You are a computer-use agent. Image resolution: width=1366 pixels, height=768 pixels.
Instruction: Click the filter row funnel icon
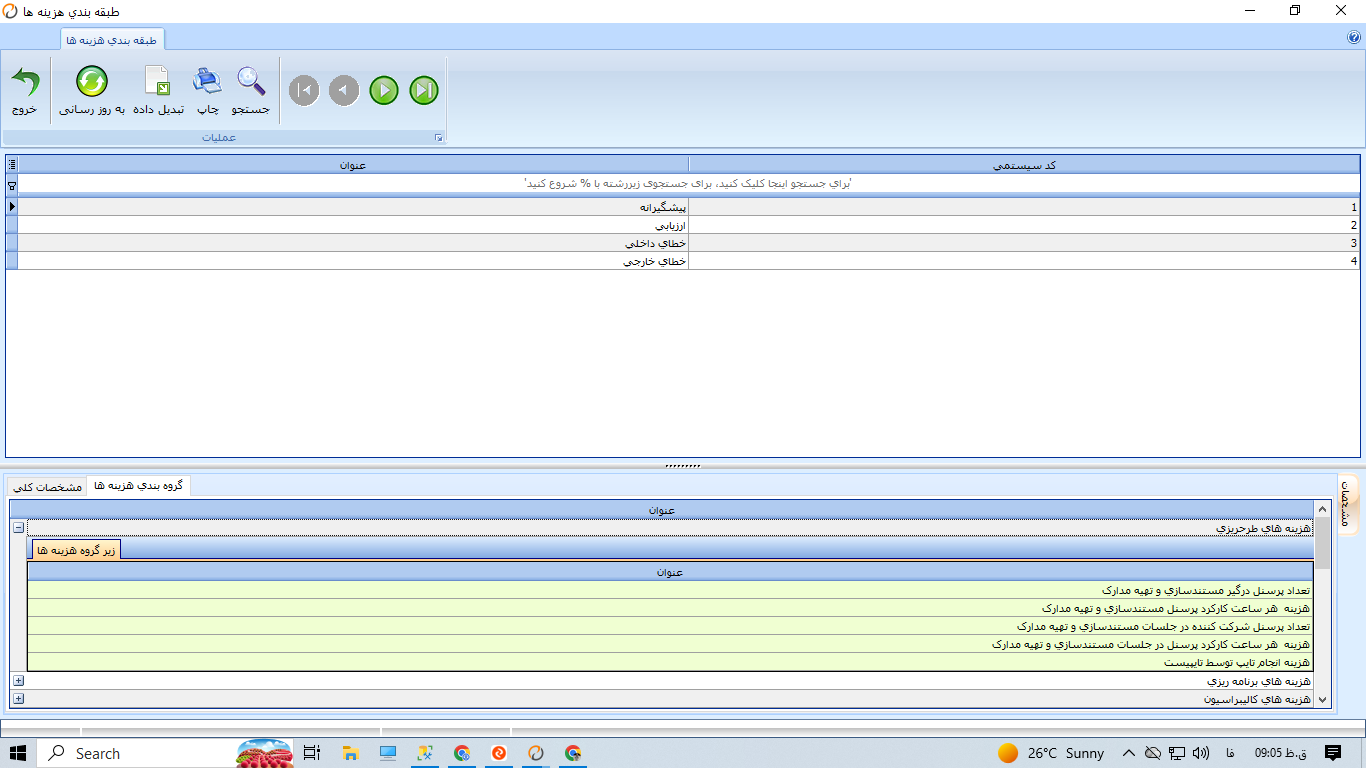(12, 184)
